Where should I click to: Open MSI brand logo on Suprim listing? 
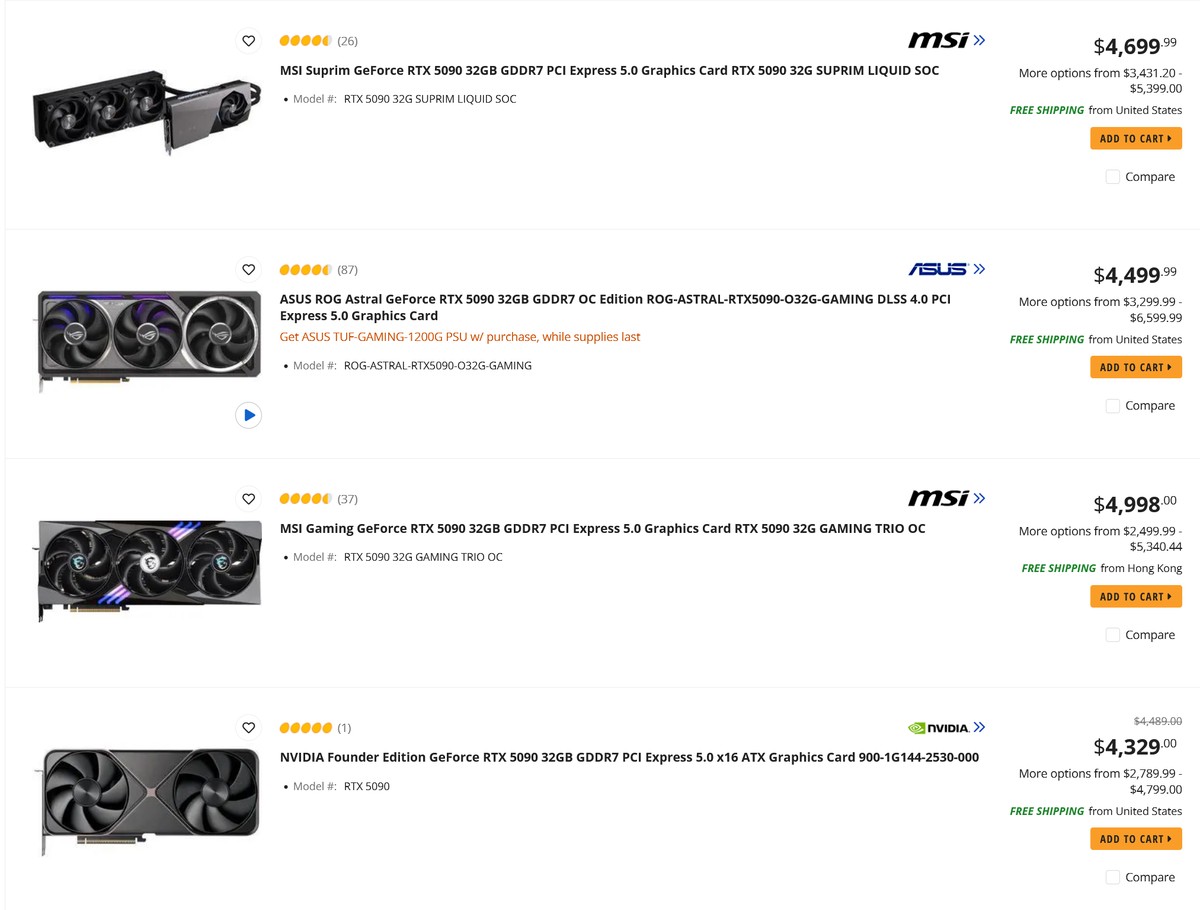[946, 40]
